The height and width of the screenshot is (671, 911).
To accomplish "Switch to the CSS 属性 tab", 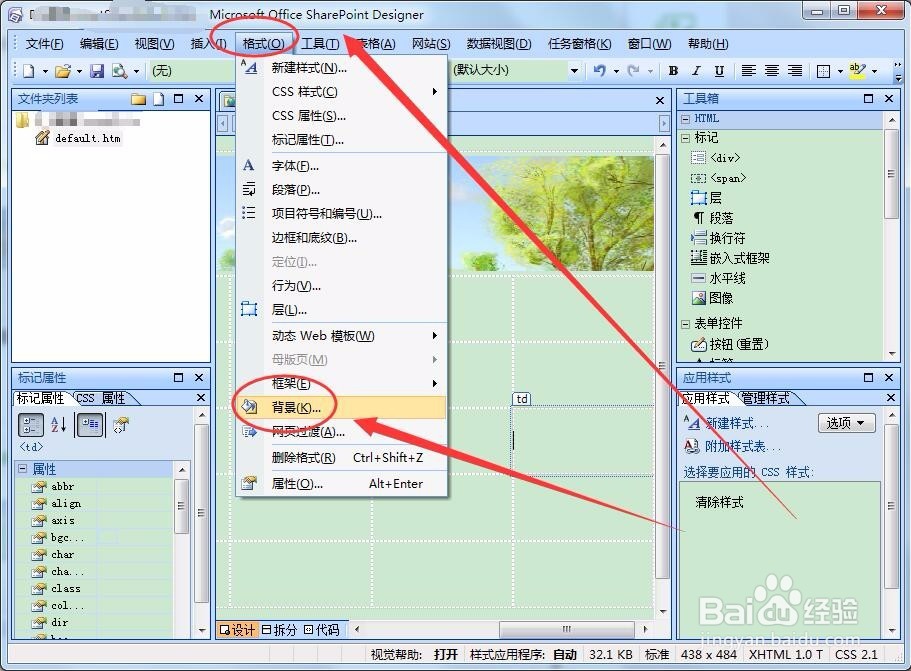I will 101,398.
